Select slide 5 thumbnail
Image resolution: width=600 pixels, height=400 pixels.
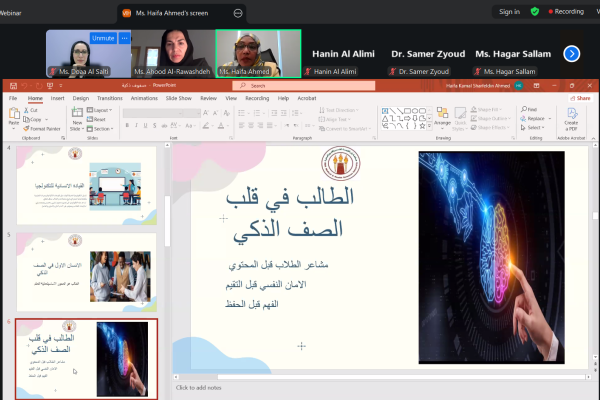click(86, 272)
